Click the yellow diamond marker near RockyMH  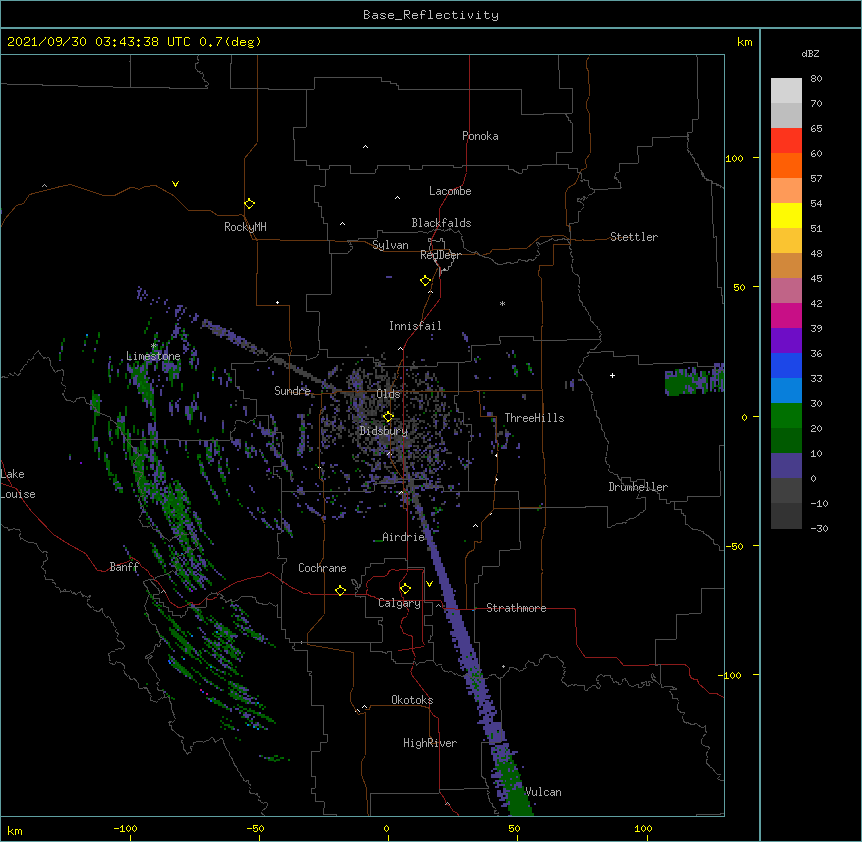coord(250,204)
